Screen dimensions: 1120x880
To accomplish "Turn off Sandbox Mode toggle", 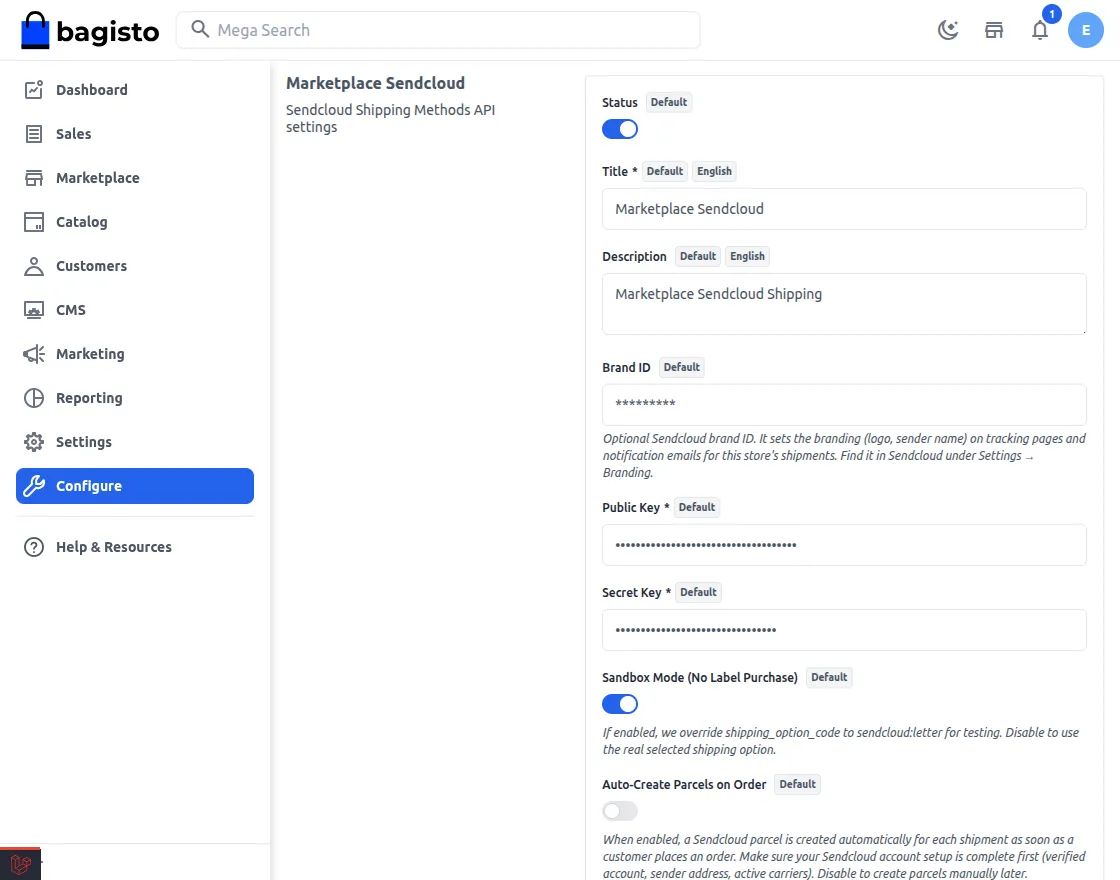I will 619,704.
